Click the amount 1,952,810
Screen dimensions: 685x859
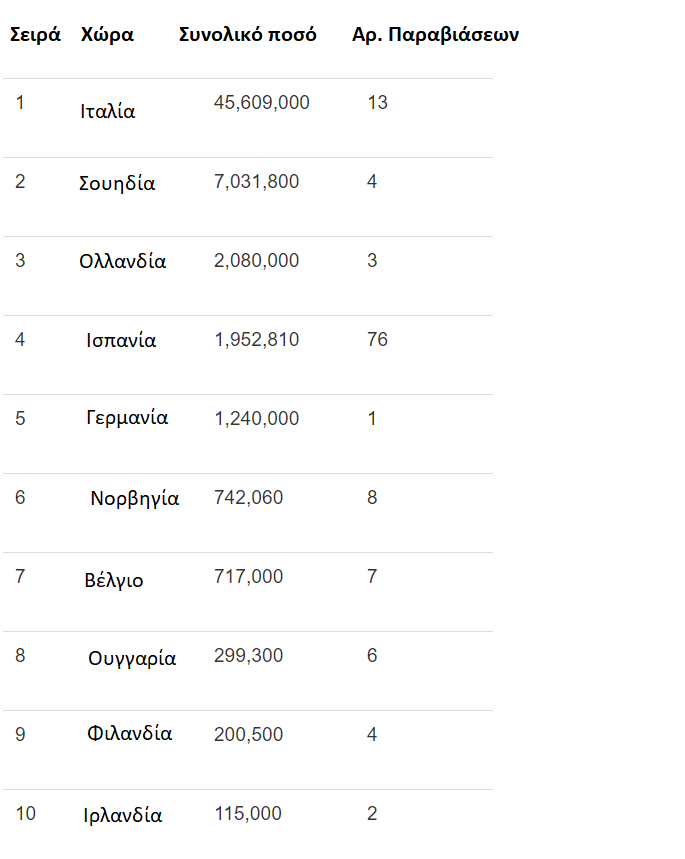256,340
